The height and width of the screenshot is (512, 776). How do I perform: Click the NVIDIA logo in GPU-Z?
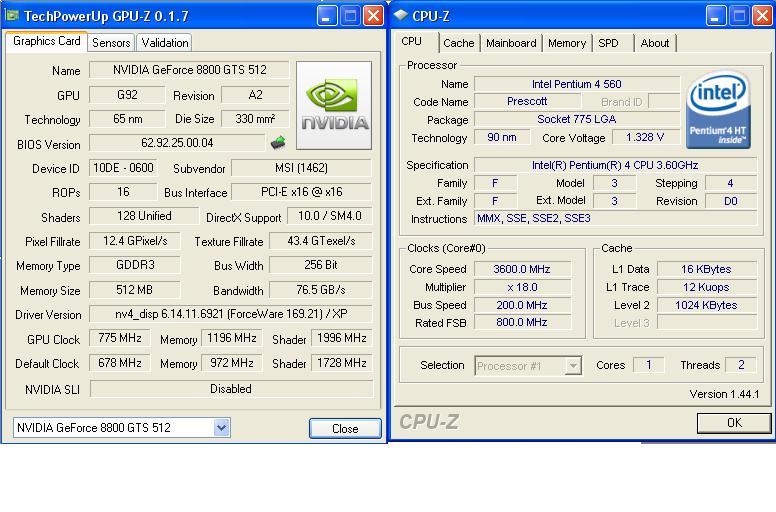click(x=334, y=105)
